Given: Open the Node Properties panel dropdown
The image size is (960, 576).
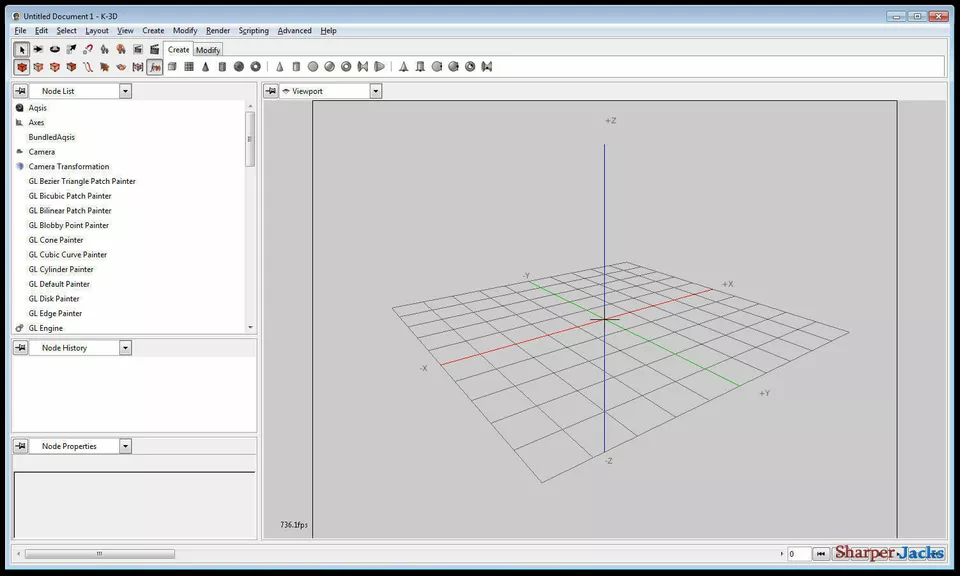Looking at the screenshot, I should [126, 445].
